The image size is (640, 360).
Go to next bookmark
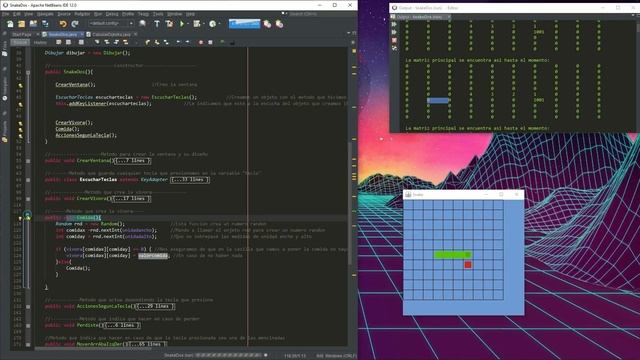coord(157,42)
